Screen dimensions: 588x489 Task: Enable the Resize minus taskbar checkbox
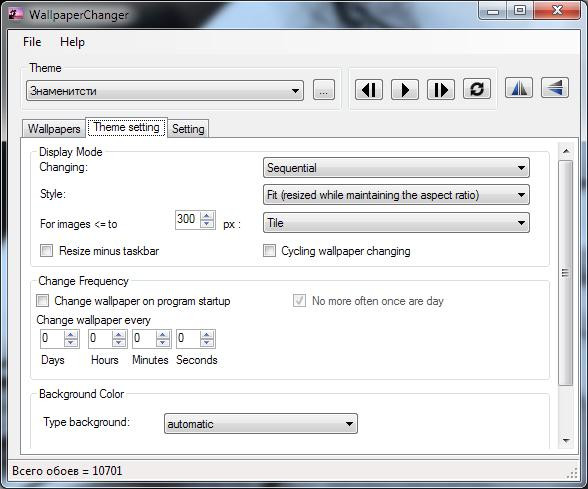pyautogui.click(x=46, y=250)
